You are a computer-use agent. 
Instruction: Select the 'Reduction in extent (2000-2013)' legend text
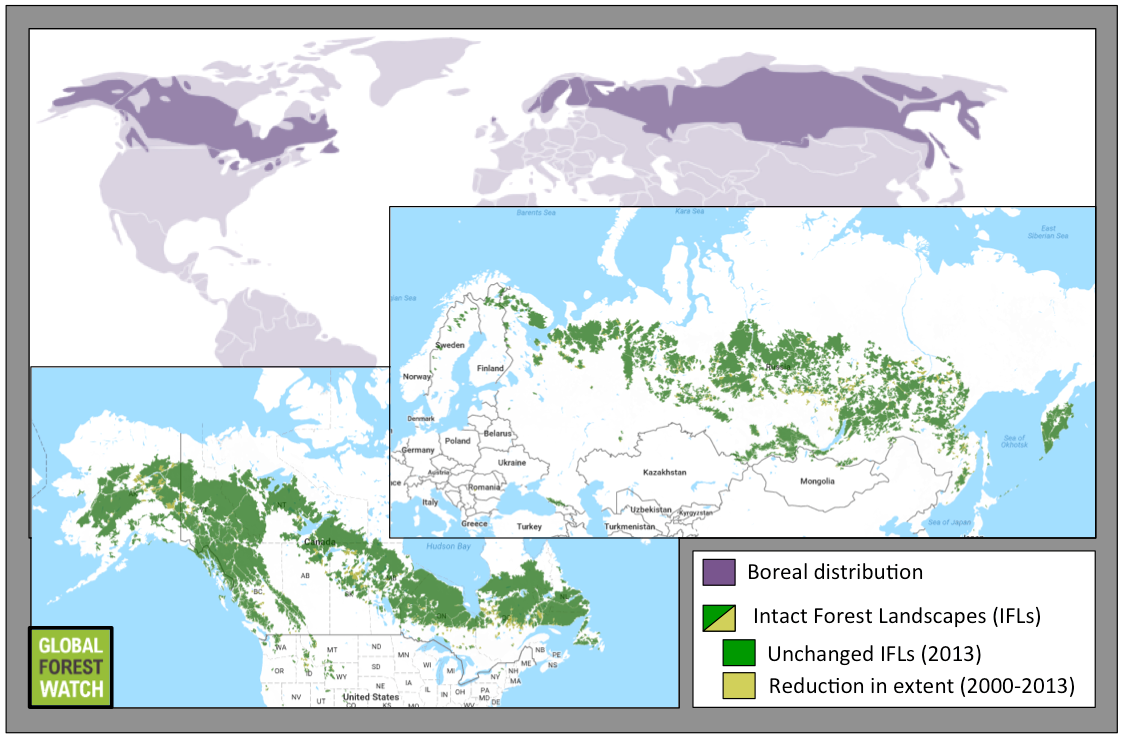click(x=922, y=686)
